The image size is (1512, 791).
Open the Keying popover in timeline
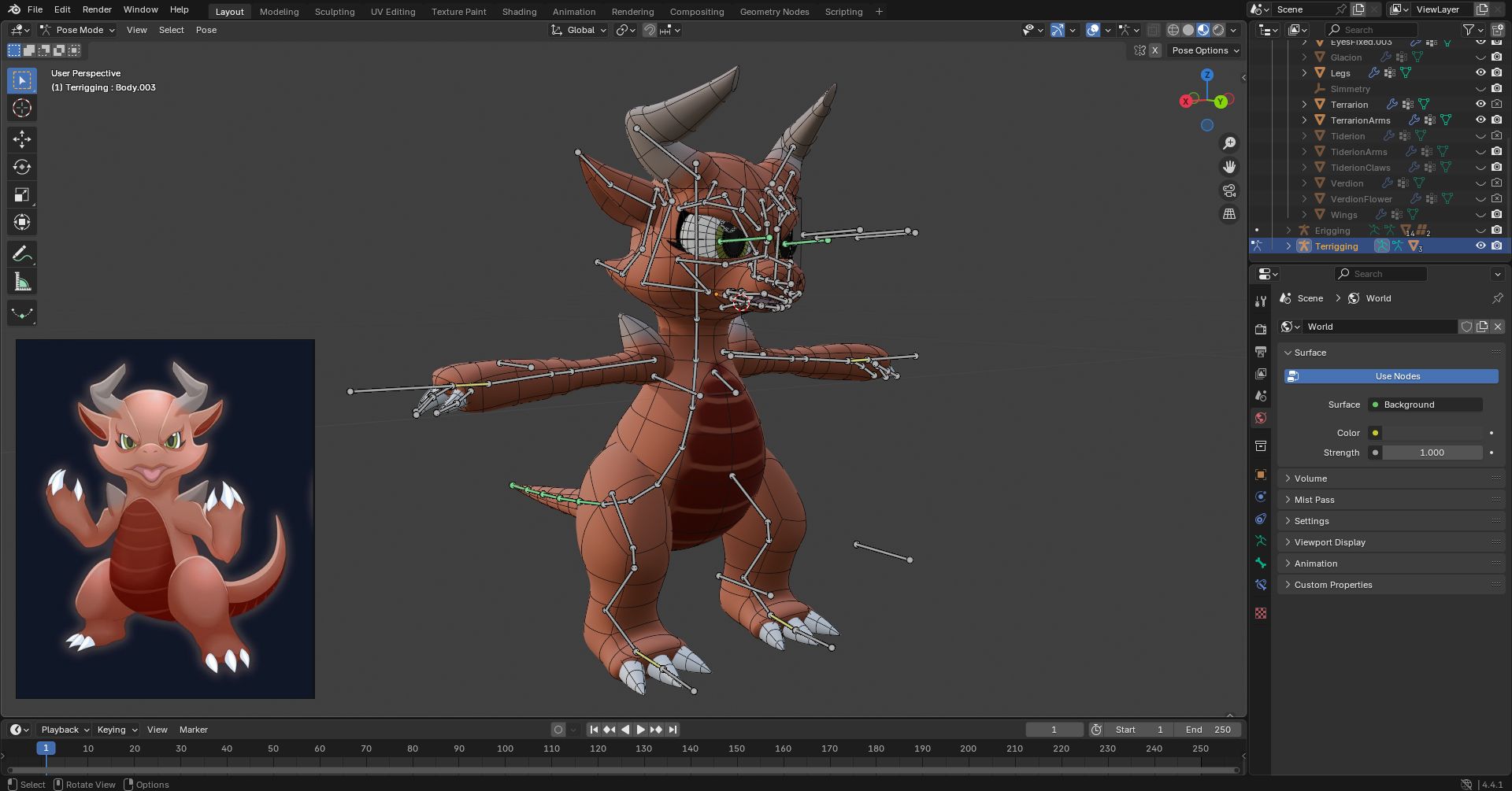tap(117, 730)
